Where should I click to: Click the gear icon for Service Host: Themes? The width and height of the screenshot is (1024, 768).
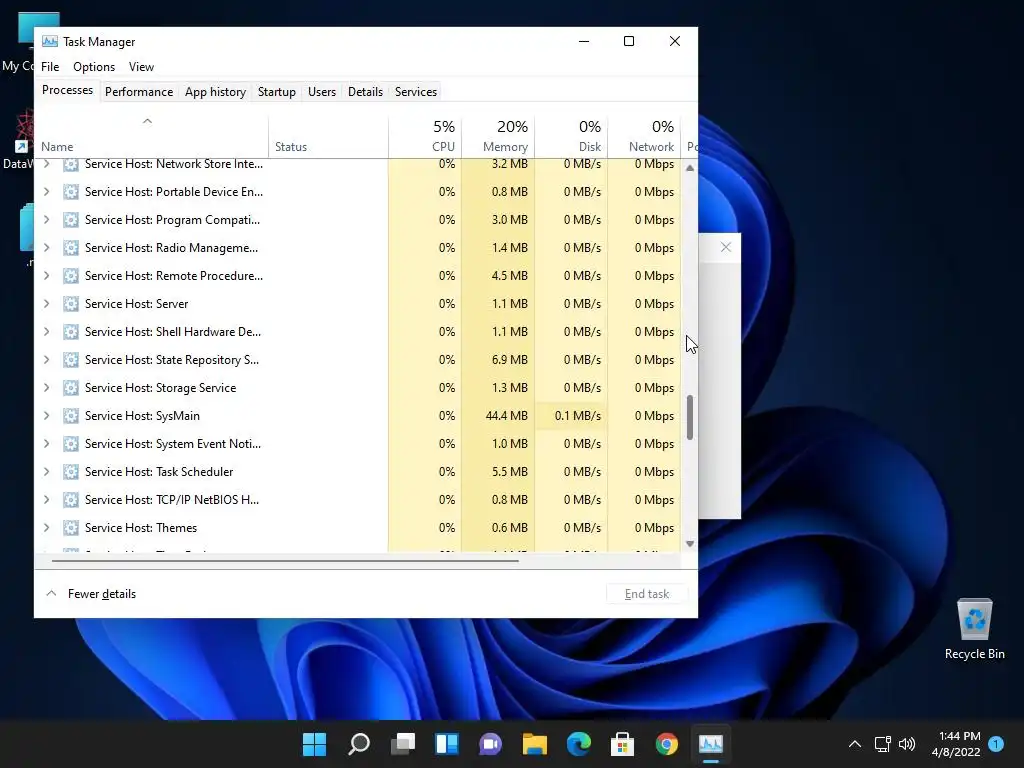click(x=71, y=528)
